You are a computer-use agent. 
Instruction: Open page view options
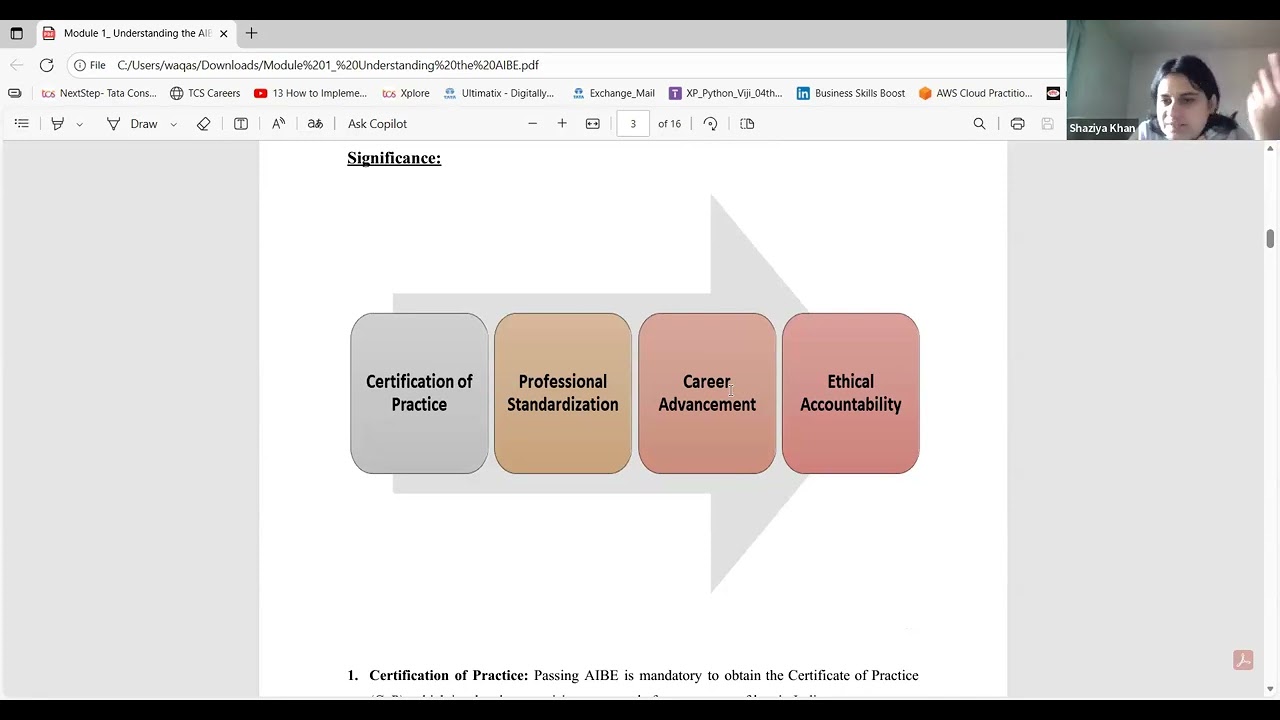pos(747,124)
